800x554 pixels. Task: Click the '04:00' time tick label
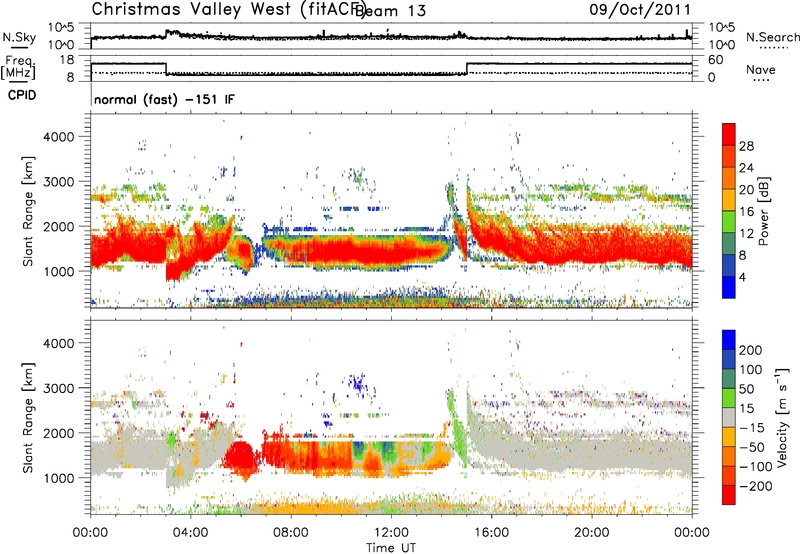tap(190, 533)
